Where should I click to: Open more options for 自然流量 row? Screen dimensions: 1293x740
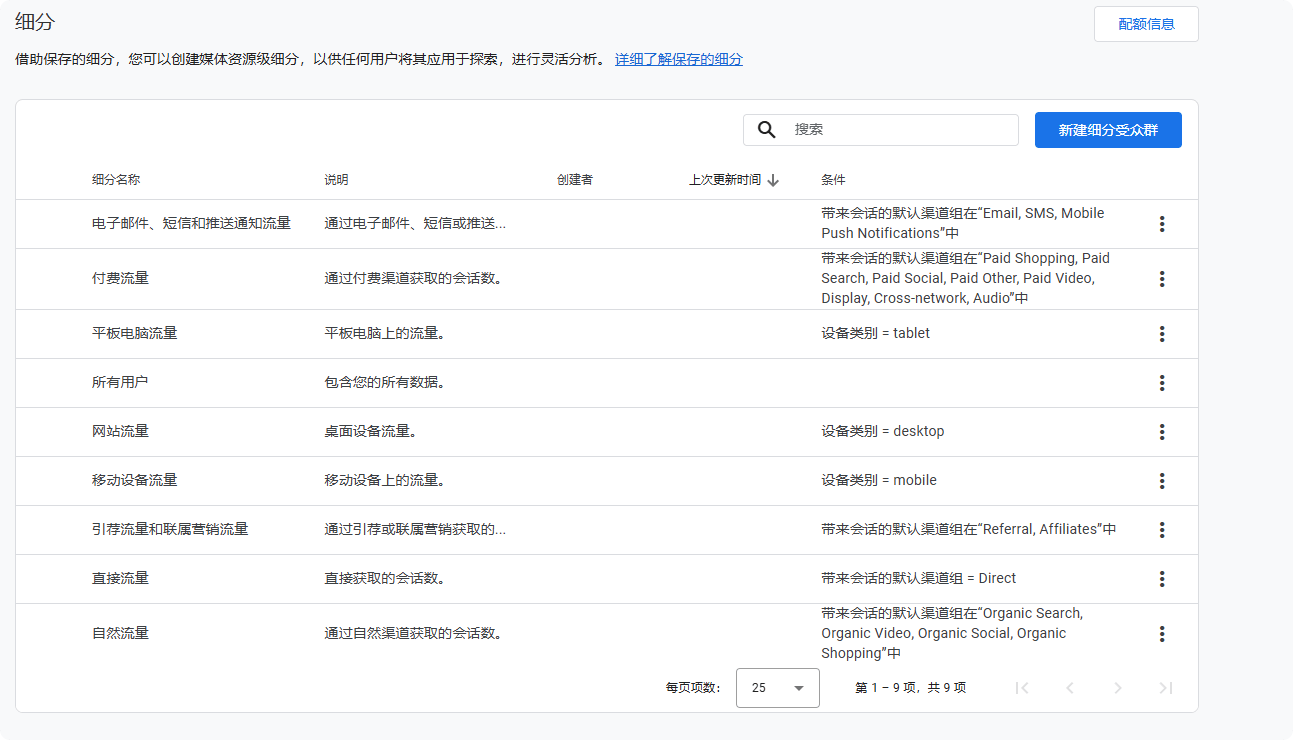point(1161,634)
